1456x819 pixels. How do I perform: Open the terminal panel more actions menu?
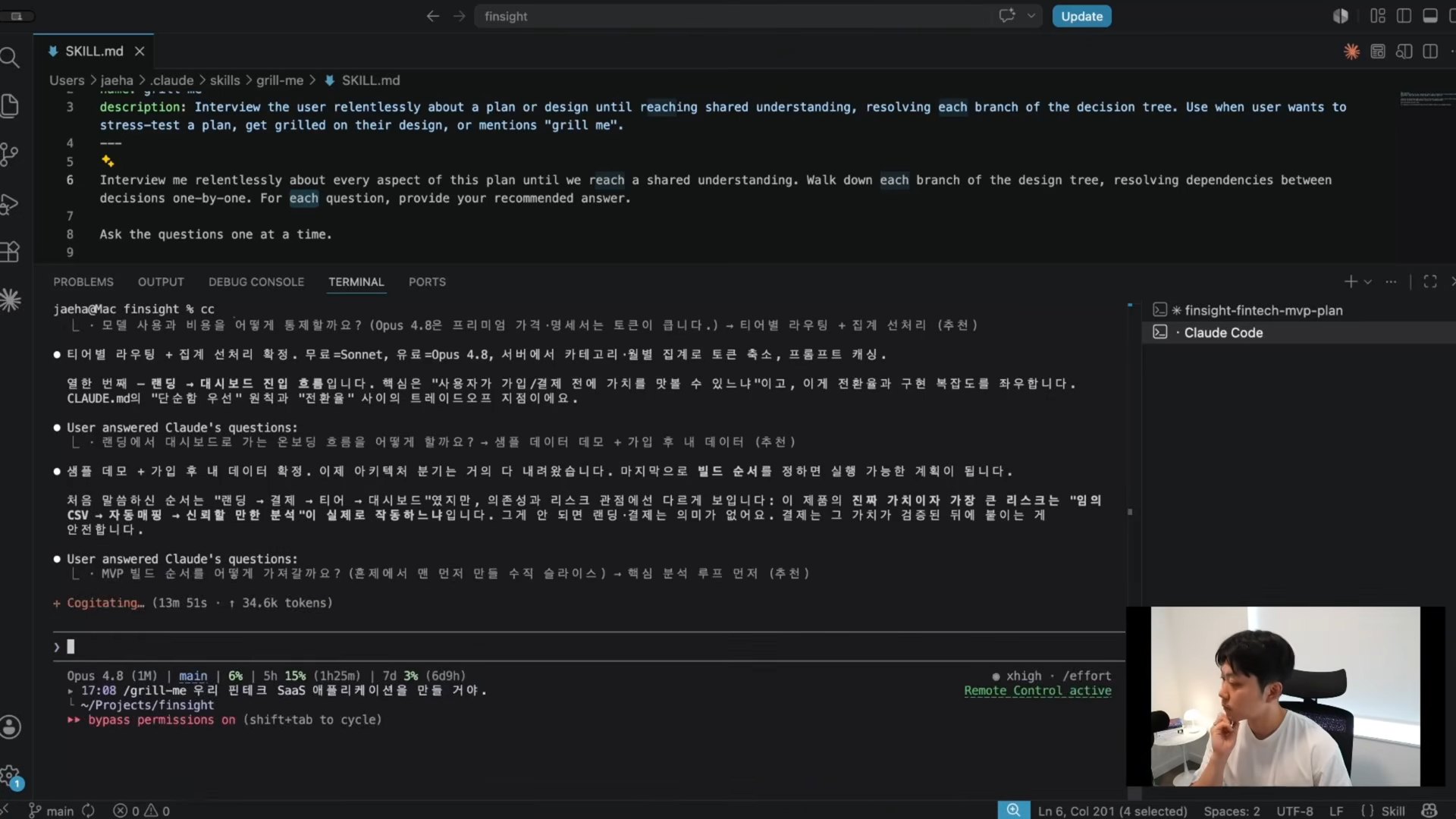(x=1391, y=281)
